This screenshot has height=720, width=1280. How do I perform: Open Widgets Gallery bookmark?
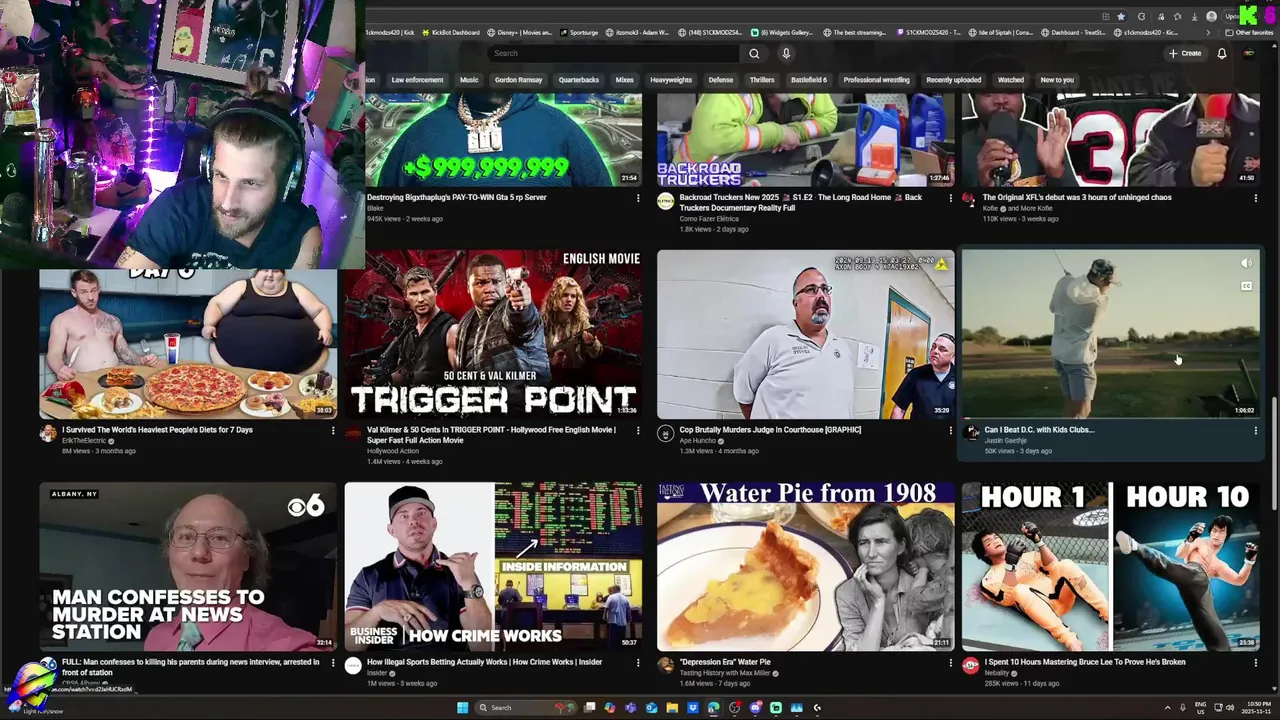click(x=784, y=32)
